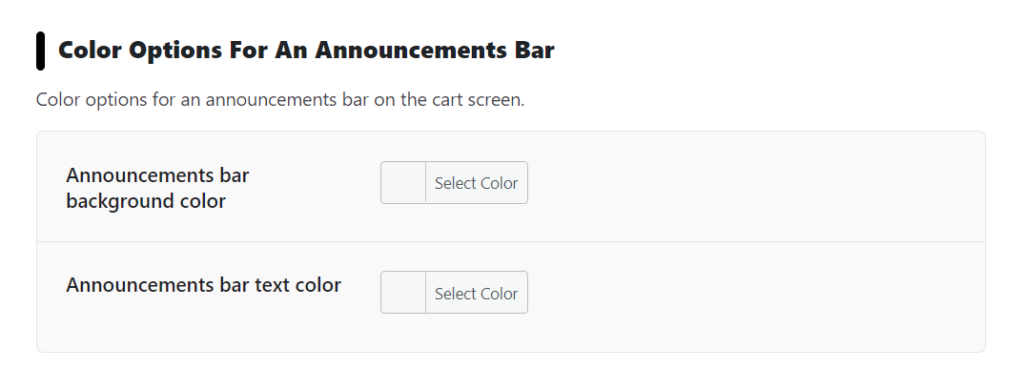Open Select Color for announcements bar text
This screenshot has width=1024, height=389.
[454, 292]
